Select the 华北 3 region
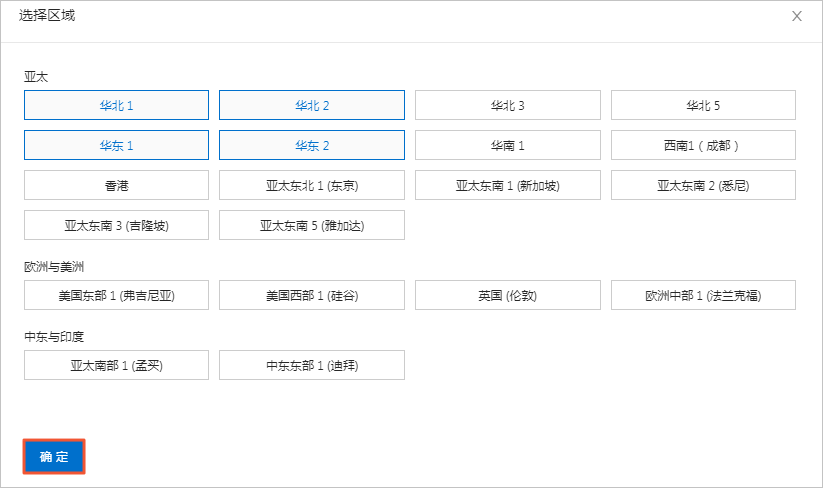Viewport: 823px width, 488px height. pyautogui.click(x=508, y=105)
